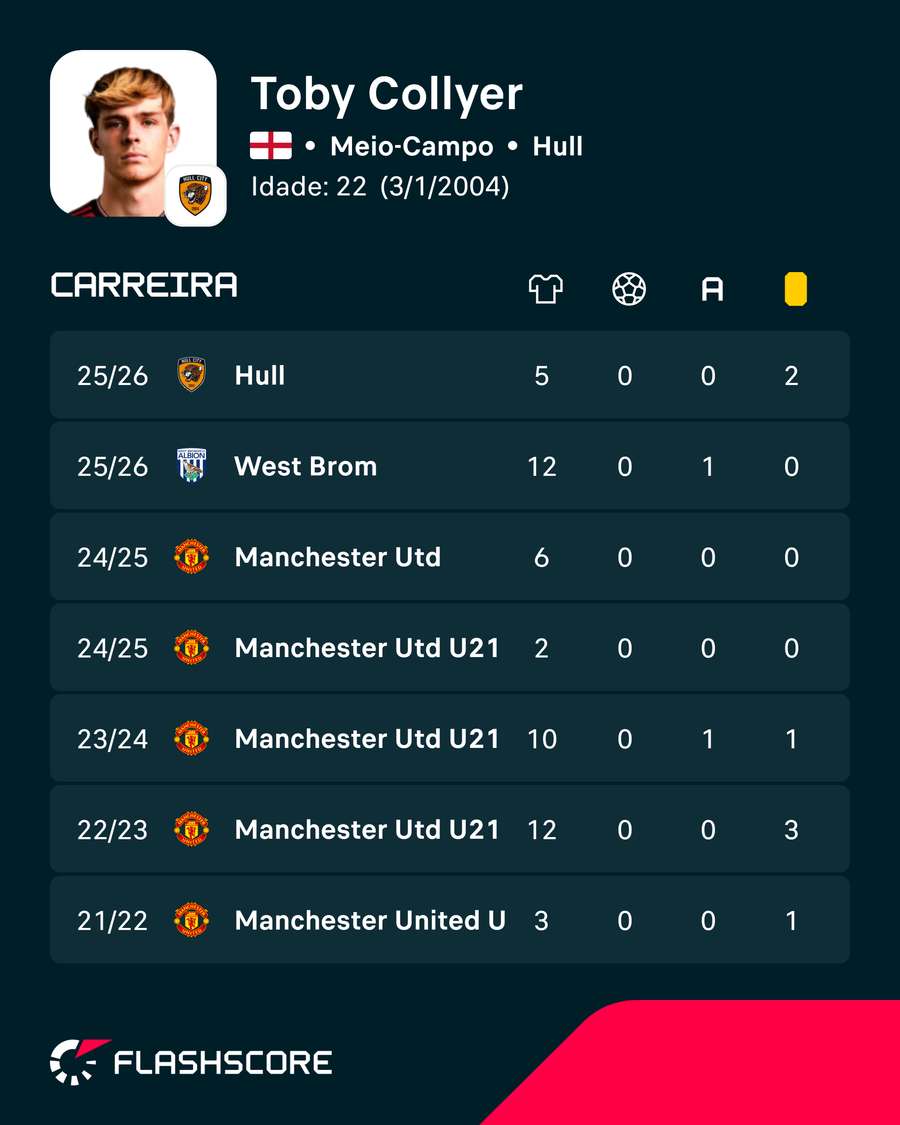Click the football goals column icon
The image size is (900, 1125).
[x=629, y=289]
